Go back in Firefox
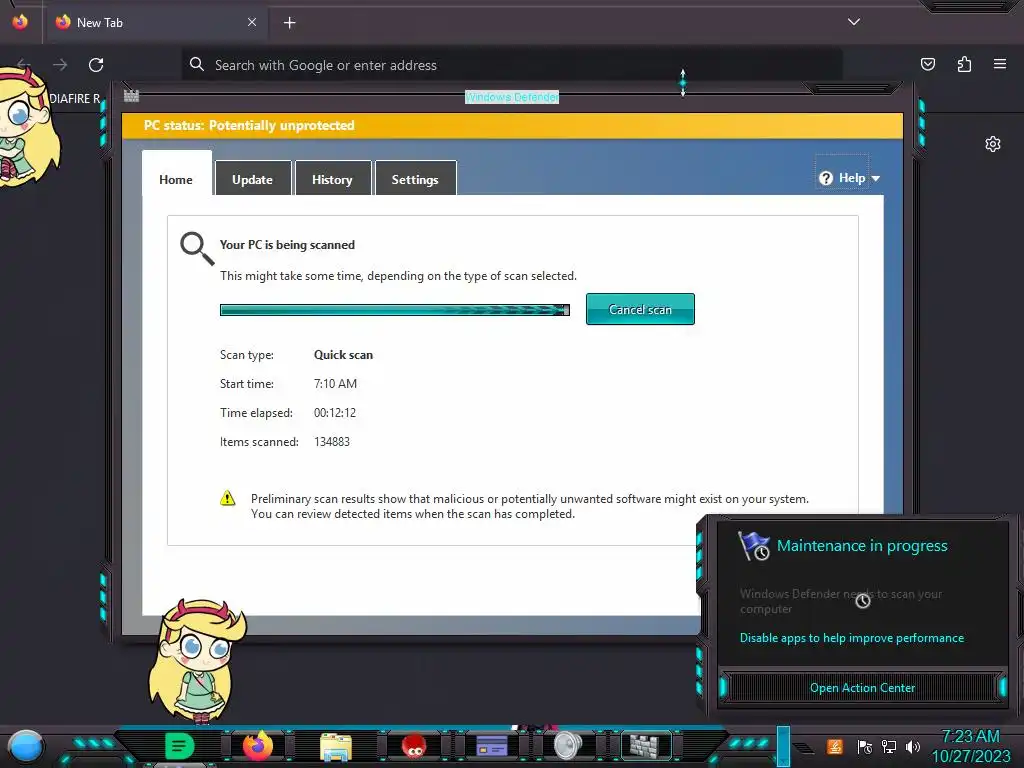The width and height of the screenshot is (1024, 768). (24, 65)
